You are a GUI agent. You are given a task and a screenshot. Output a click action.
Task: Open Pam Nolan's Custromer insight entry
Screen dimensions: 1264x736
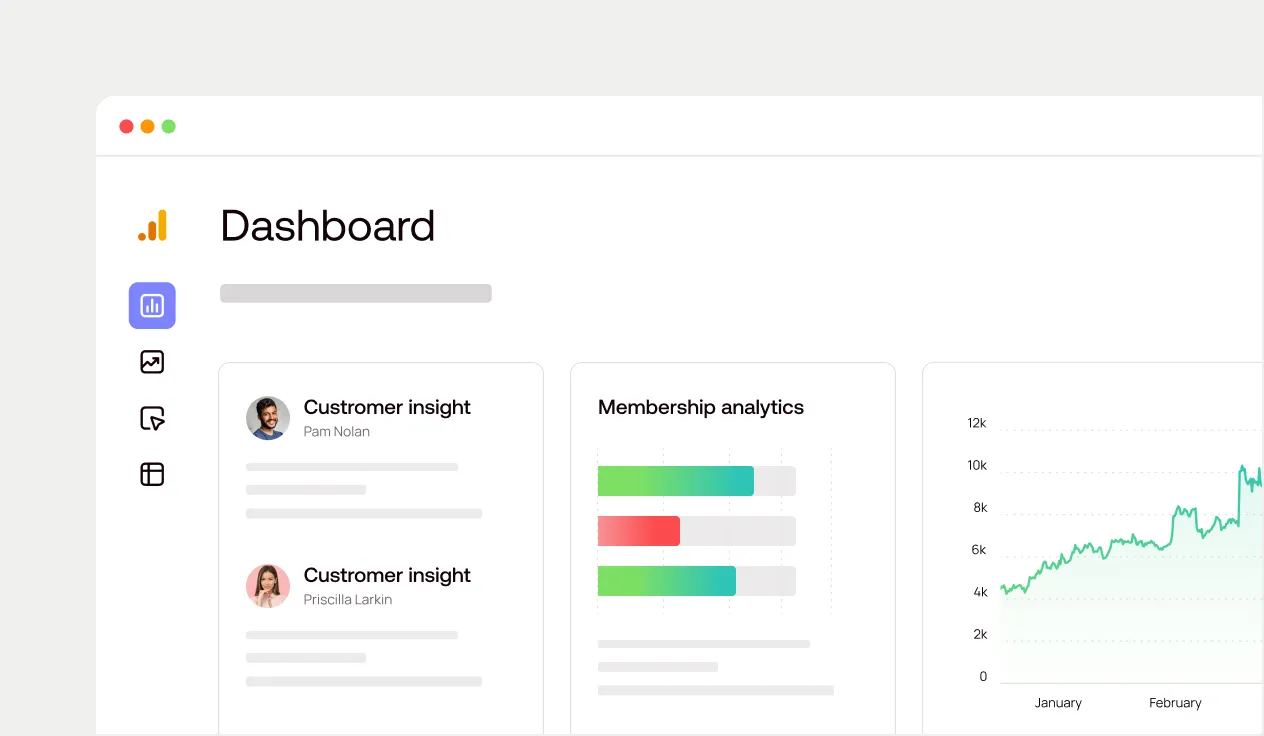(x=387, y=407)
